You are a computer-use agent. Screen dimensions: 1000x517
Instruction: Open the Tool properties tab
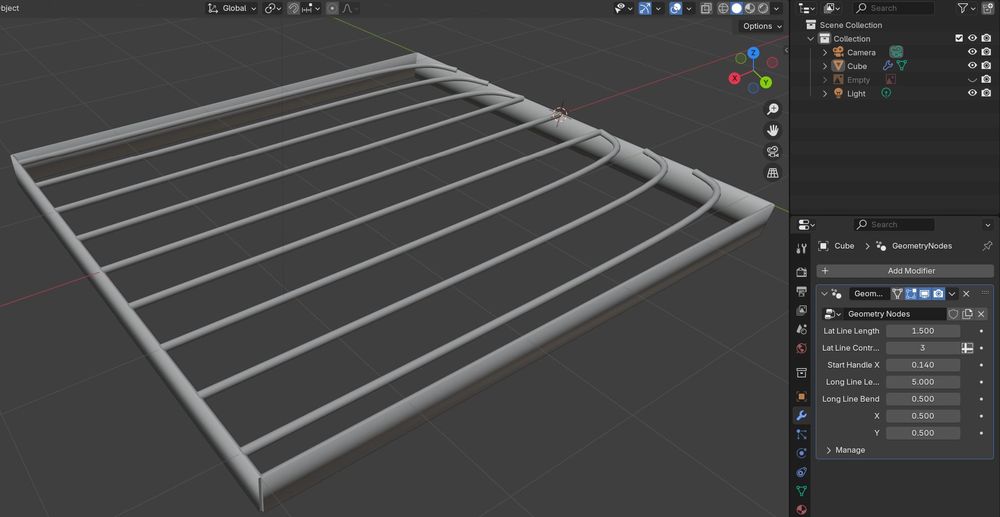[x=802, y=249]
